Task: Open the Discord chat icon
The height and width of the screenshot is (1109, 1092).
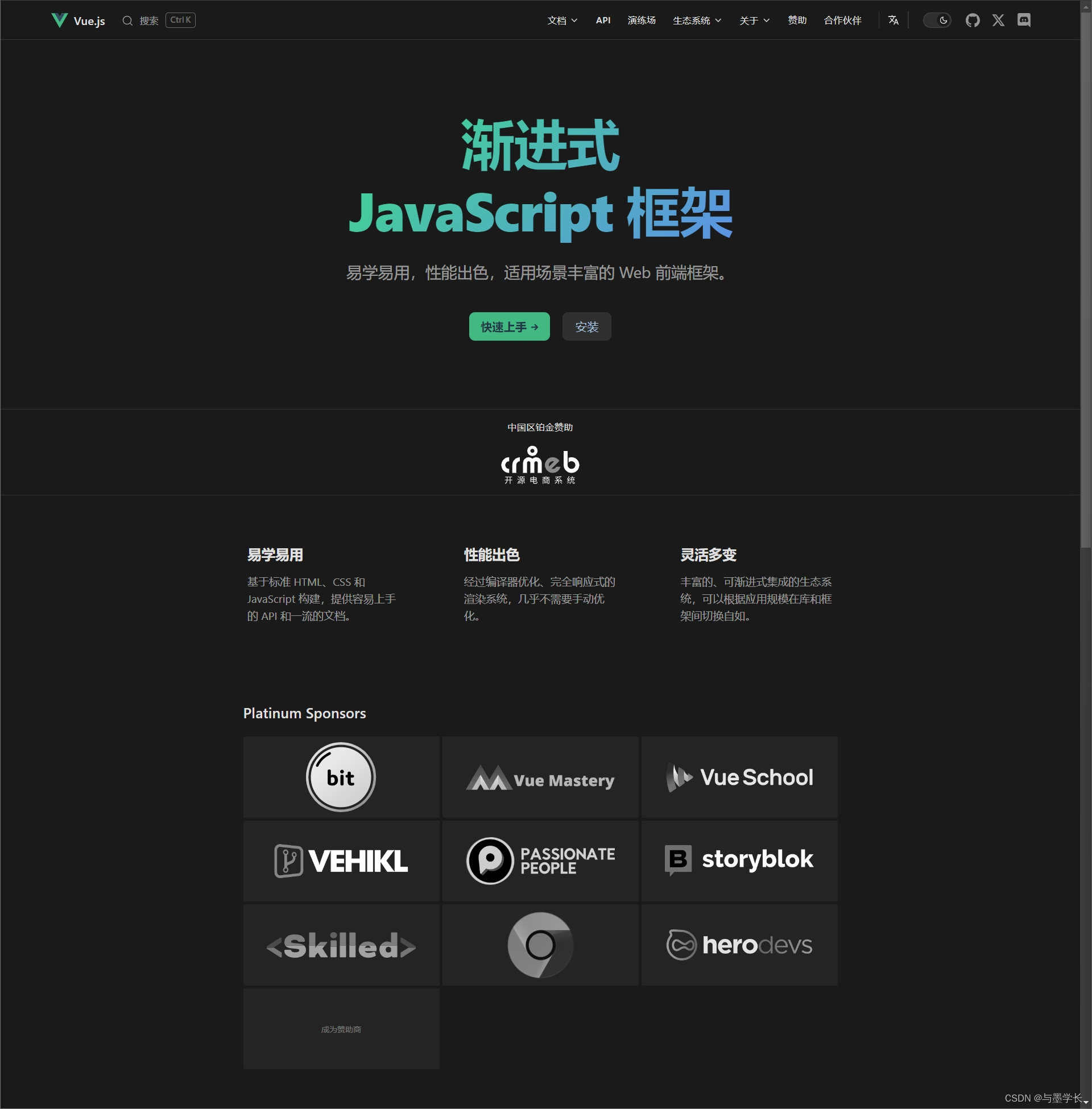Action: tap(1024, 20)
